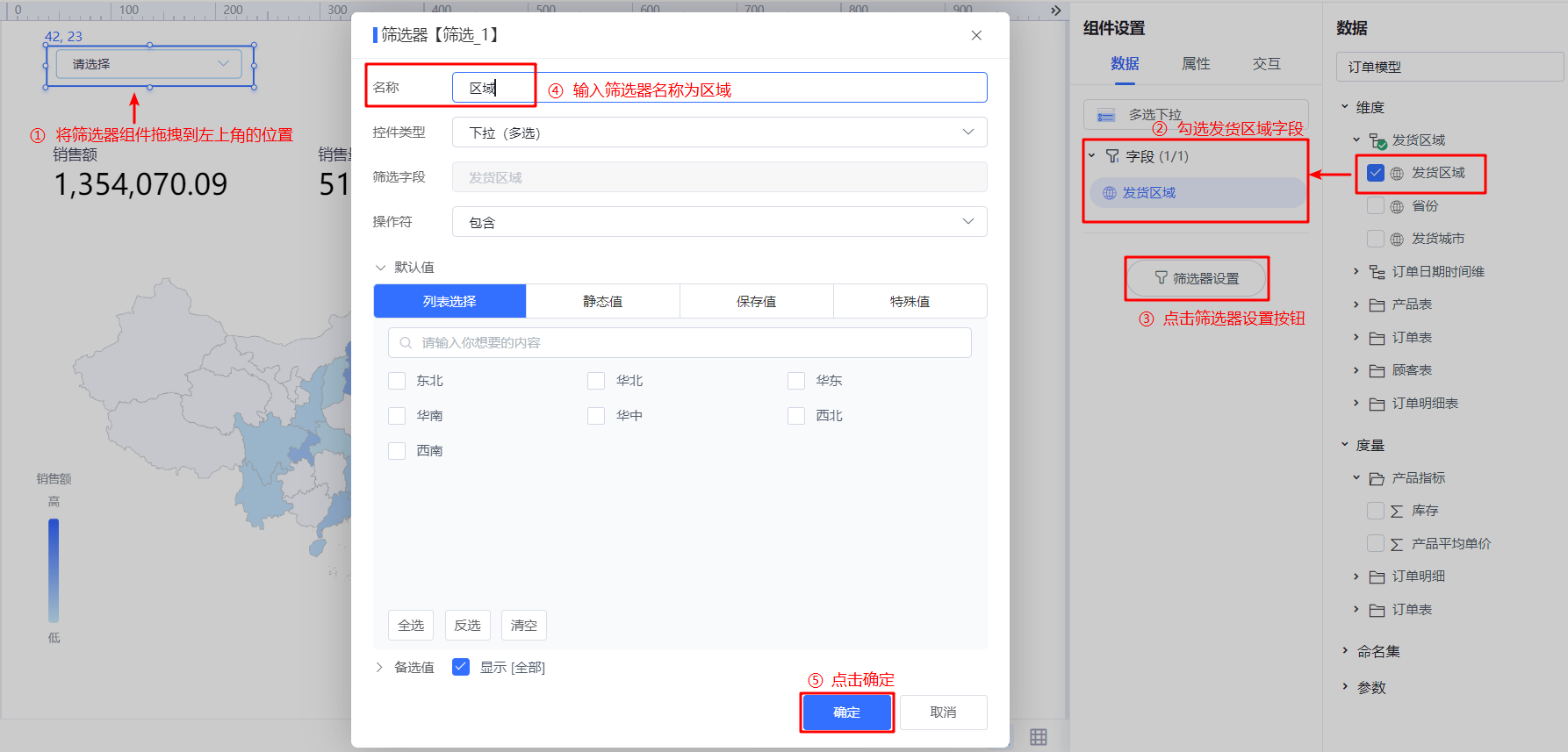Open the 控件类型 dropdown
This screenshot has height=752, width=1568.
click(720, 132)
